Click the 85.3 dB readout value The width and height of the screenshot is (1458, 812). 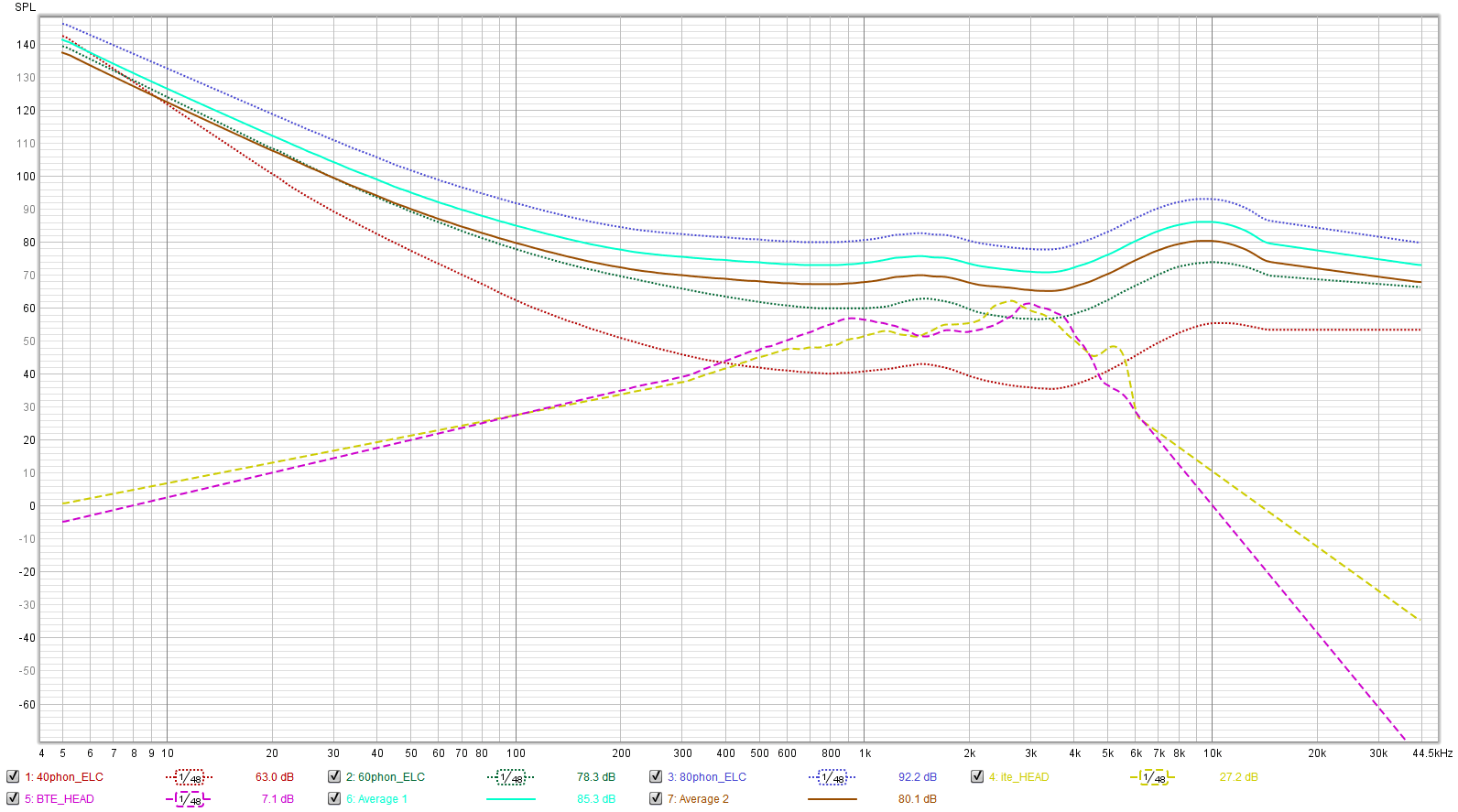[x=596, y=799]
